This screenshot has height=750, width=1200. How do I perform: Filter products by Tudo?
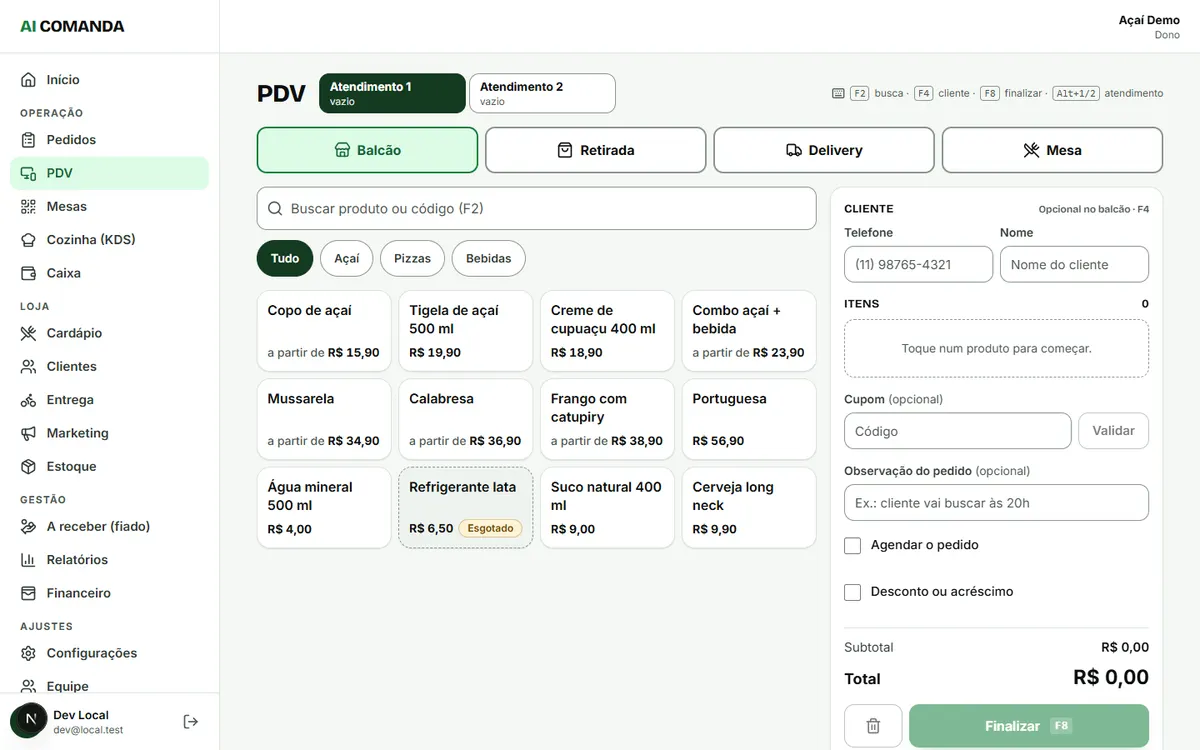[x=285, y=258]
